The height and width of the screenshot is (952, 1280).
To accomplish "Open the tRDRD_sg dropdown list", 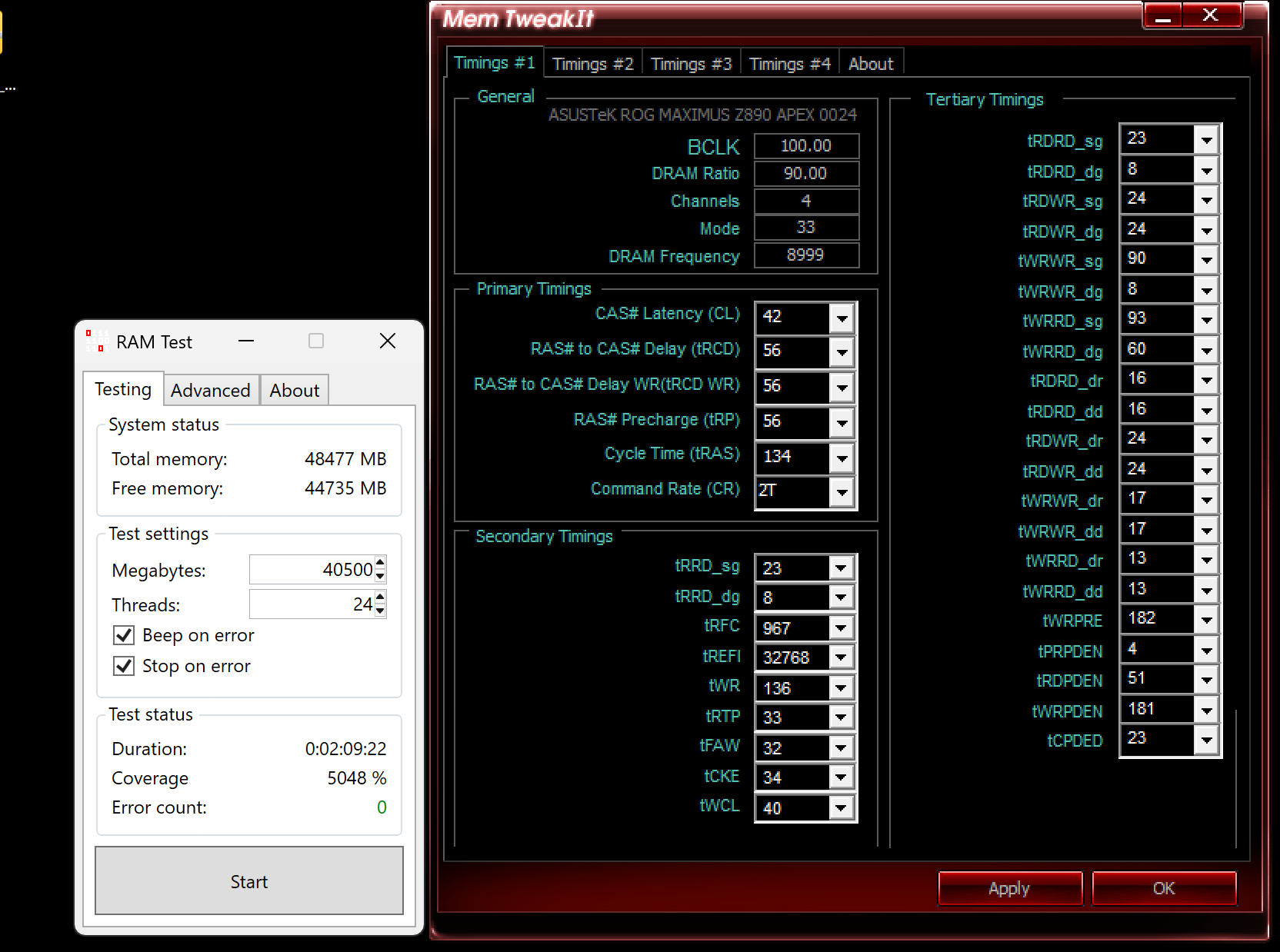I will coord(1206,140).
